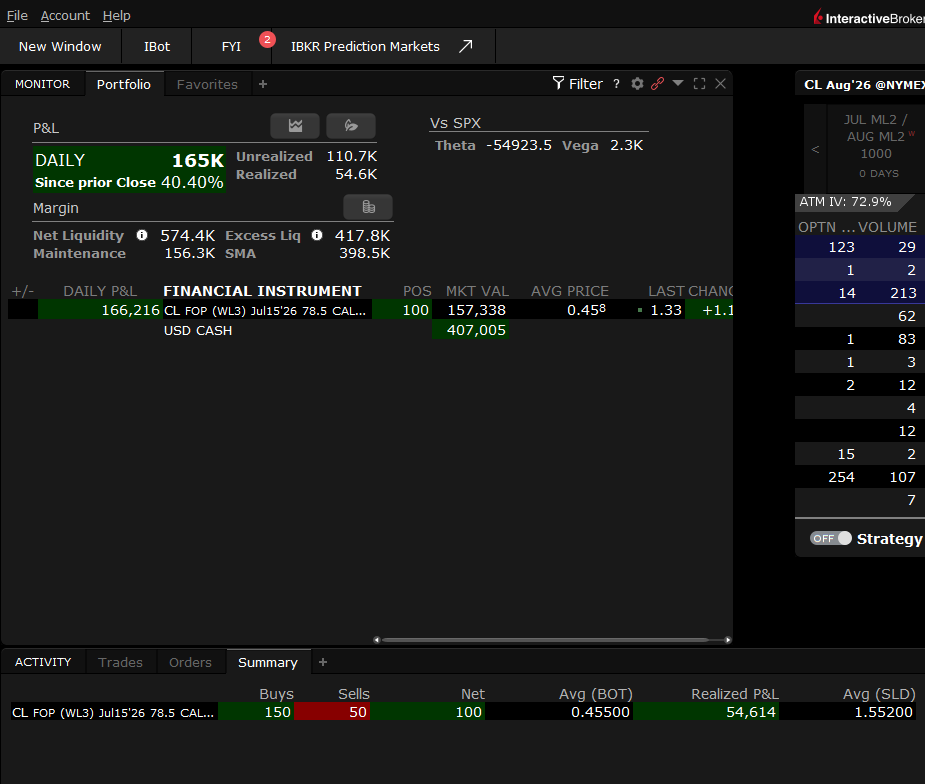The height and width of the screenshot is (784, 925).
Task: Open the File menu
Action: [17, 15]
